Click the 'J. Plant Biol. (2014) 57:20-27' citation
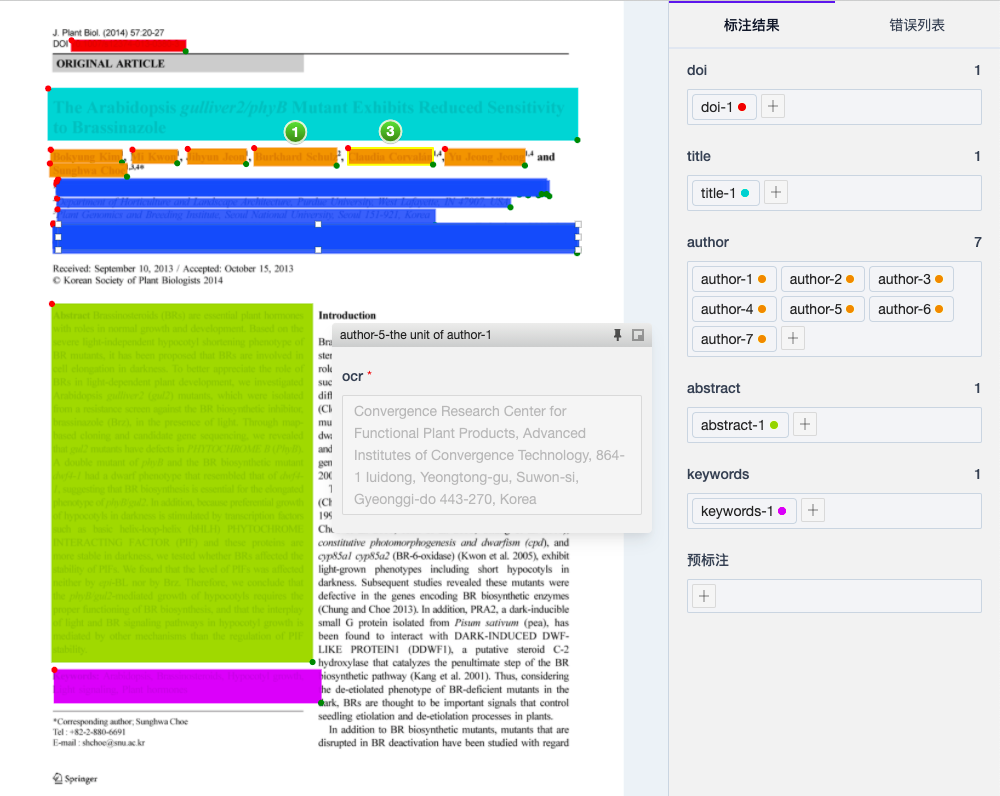Image resolution: width=1000 pixels, height=796 pixels. tap(108, 33)
